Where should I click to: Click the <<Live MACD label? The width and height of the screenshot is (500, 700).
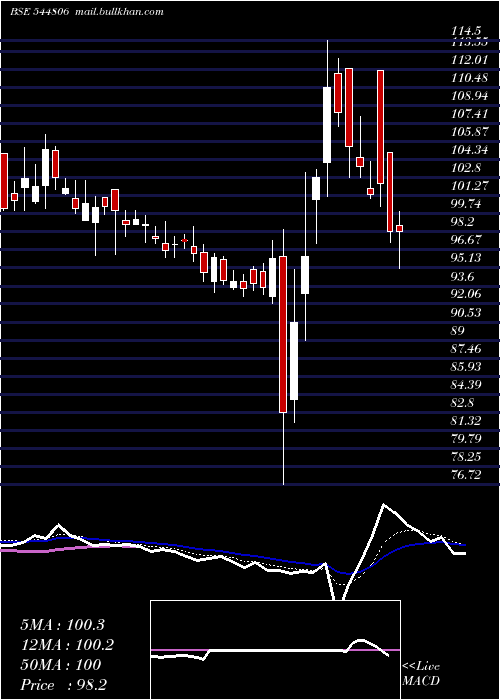(421, 673)
